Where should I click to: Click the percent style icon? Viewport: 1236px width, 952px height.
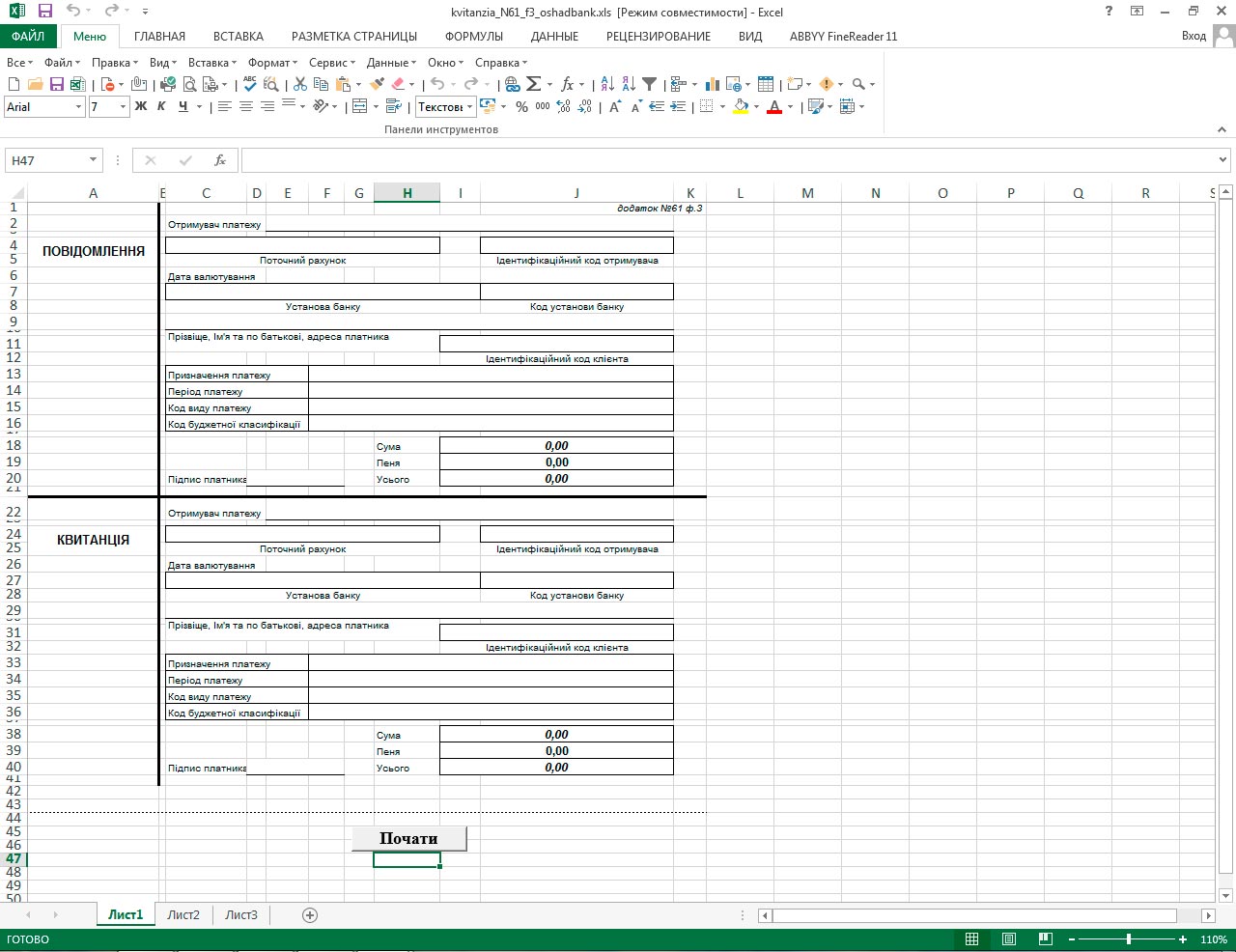click(x=521, y=107)
